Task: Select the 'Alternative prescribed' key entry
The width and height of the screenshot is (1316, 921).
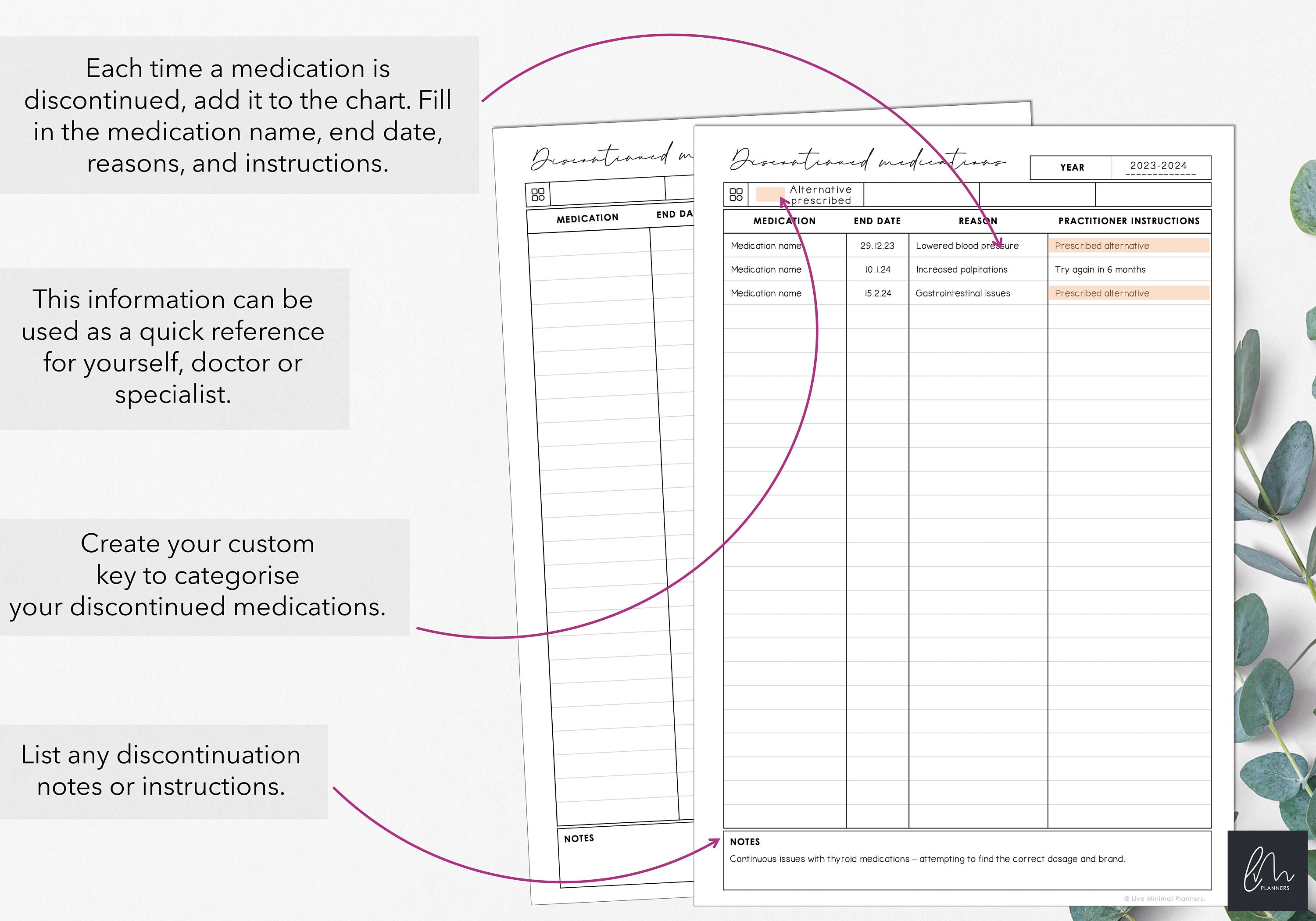Action: [x=821, y=195]
